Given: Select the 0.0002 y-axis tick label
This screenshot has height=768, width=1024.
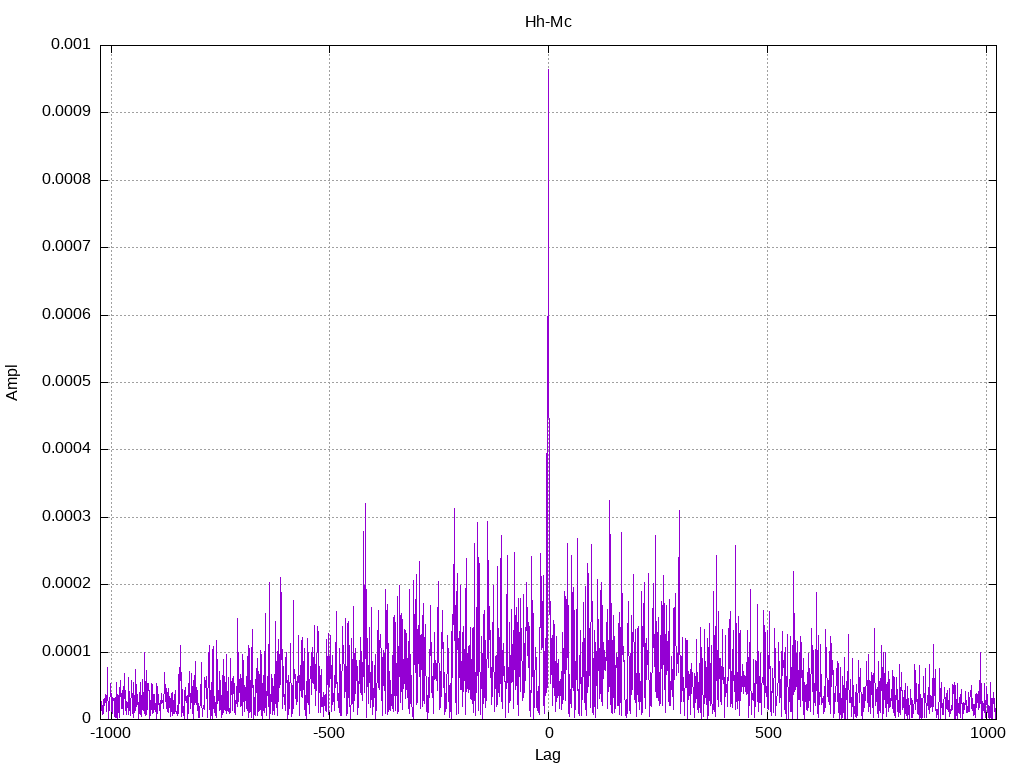Looking at the screenshot, I should [x=66, y=584].
